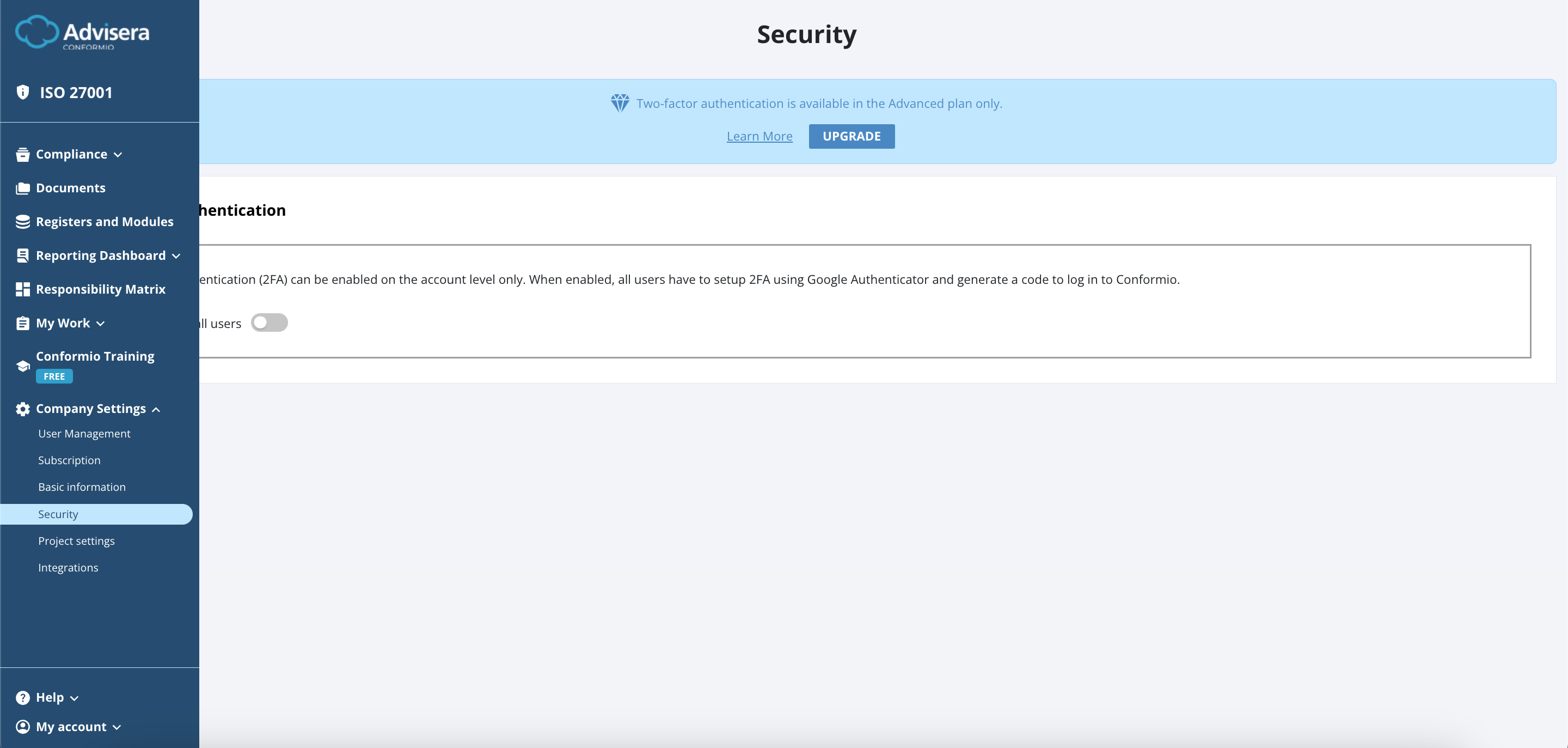Select the Subscription menu item

pos(69,460)
